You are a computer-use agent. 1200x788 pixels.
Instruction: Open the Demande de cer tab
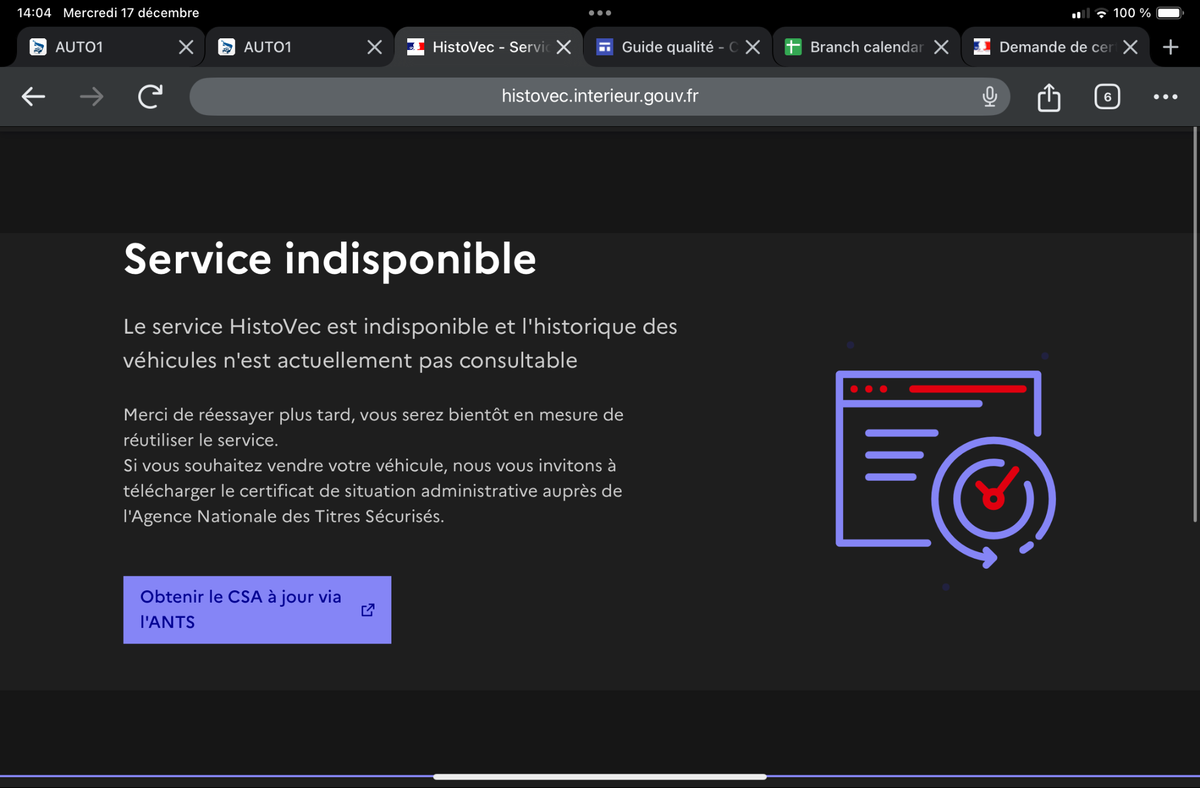(1045, 47)
